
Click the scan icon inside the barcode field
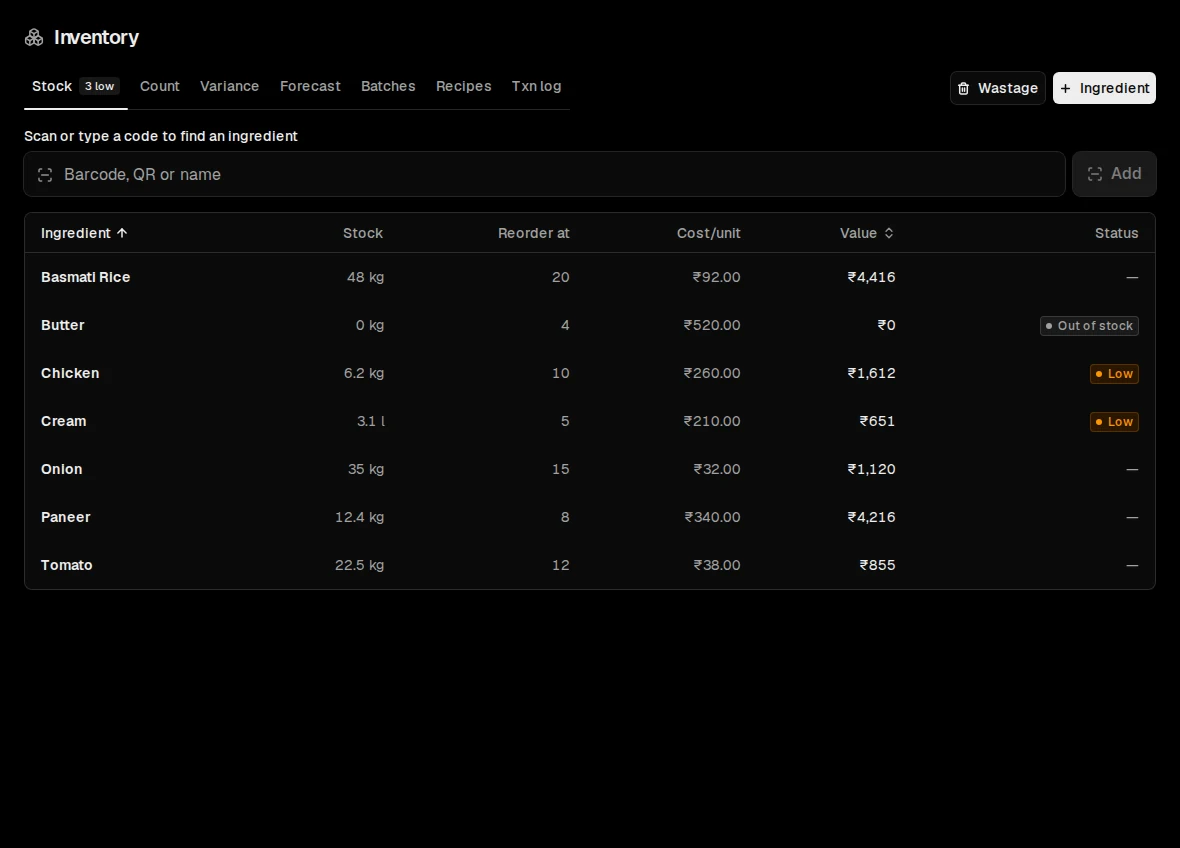[x=45, y=175]
